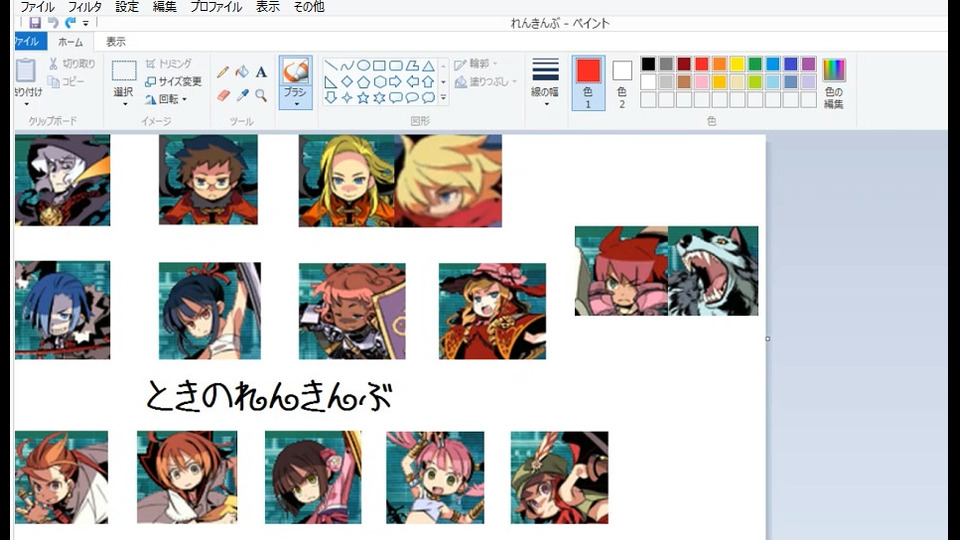Choose the right arrow shape

point(396,81)
